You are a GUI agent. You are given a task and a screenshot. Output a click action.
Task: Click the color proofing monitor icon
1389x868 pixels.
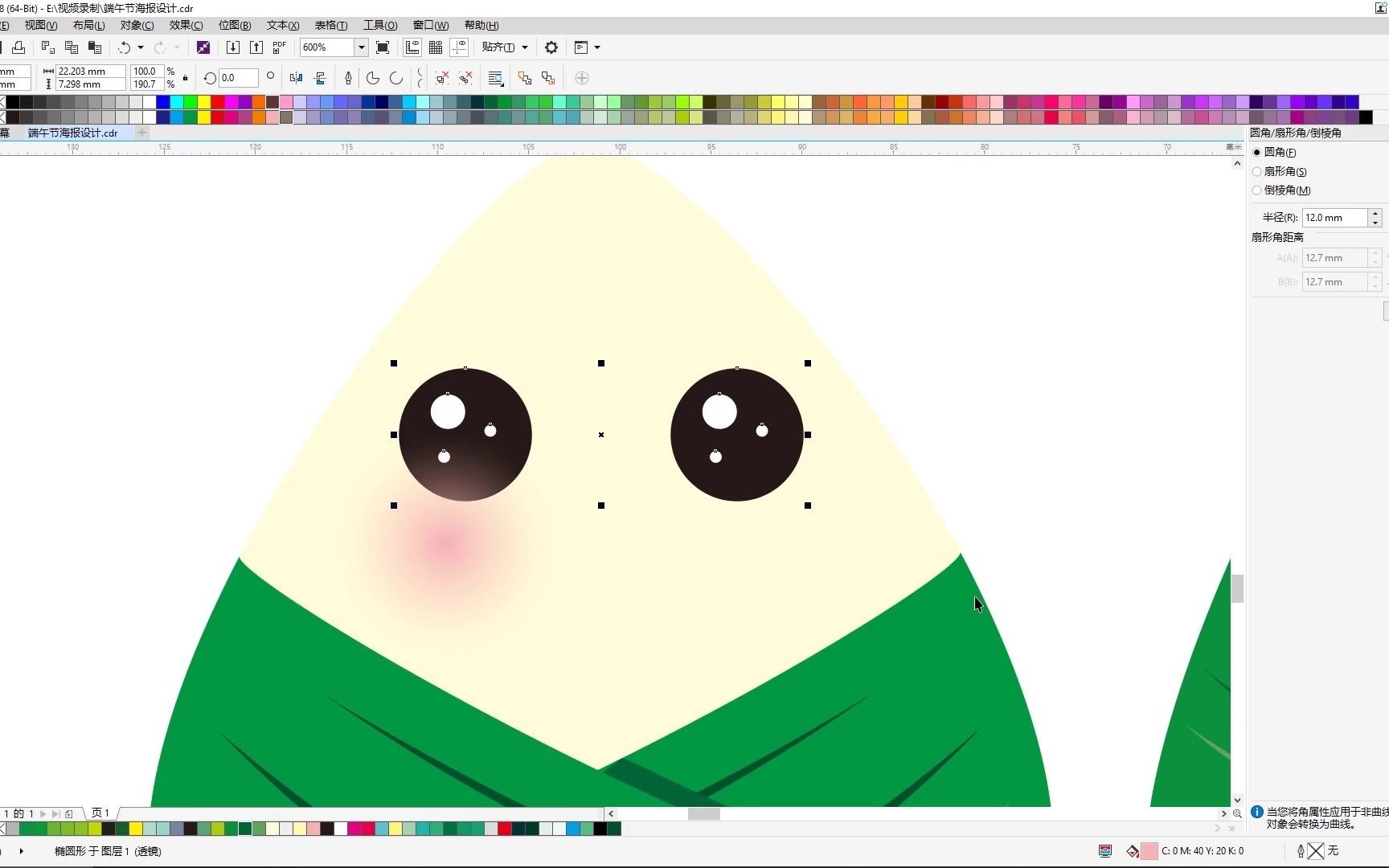[x=1105, y=850]
